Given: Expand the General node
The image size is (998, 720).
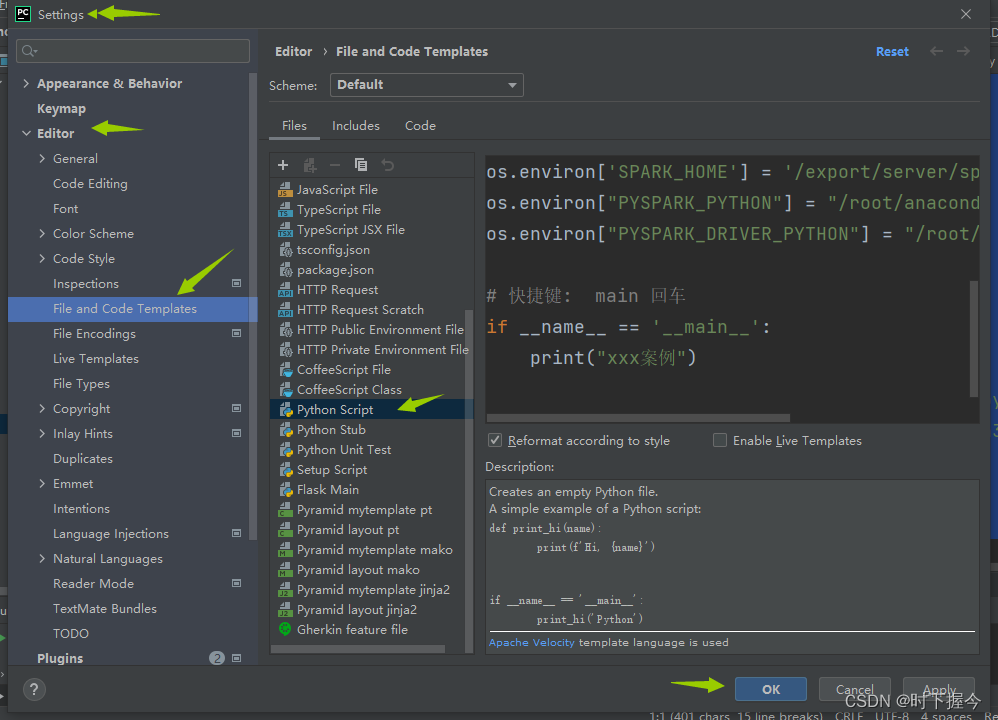Looking at the screenshot, I should point(42,159).
